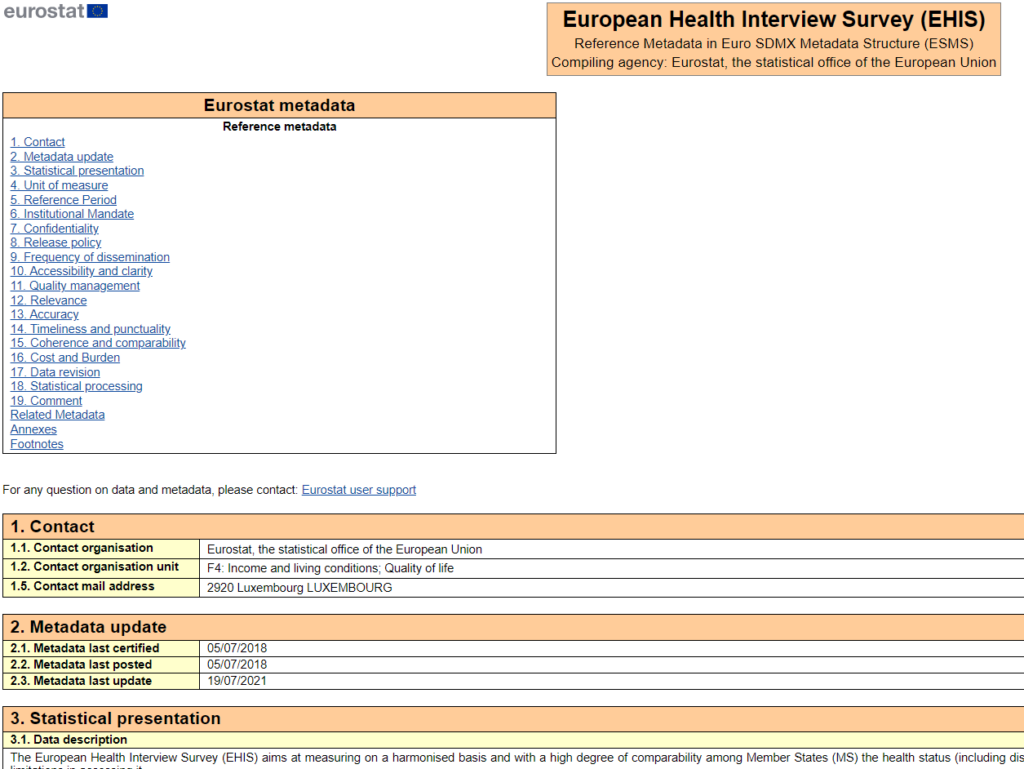Screen dimensions: 1024x769
Task: Open the '1. Contact' link
Action: (38, 142)
